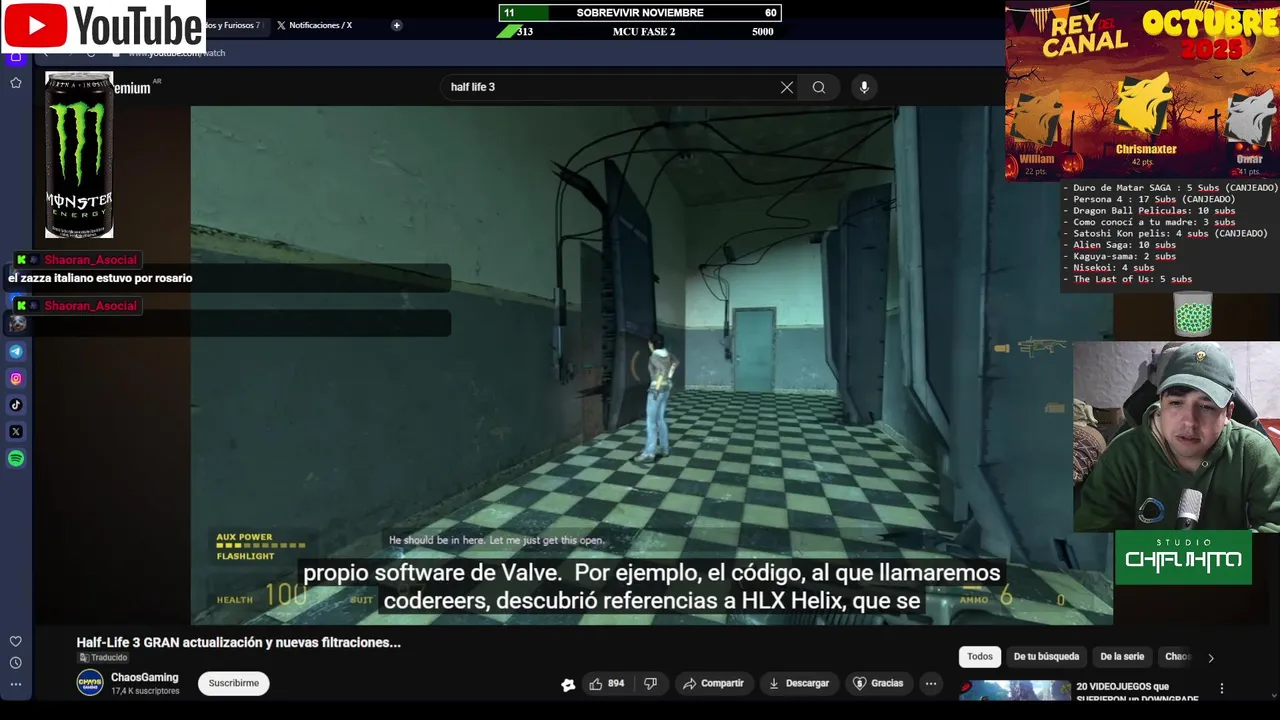The image size is (1280, 720).
Task: Dislike the video with thumbs down
Action: coord(650,684)
